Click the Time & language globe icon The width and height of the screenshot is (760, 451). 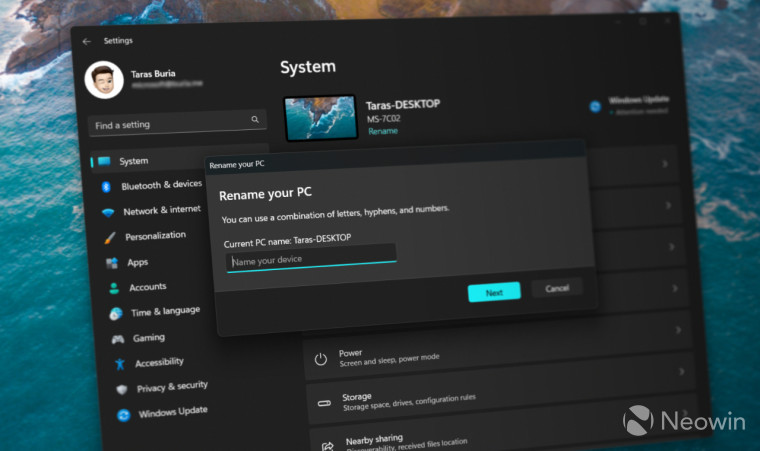116,314
